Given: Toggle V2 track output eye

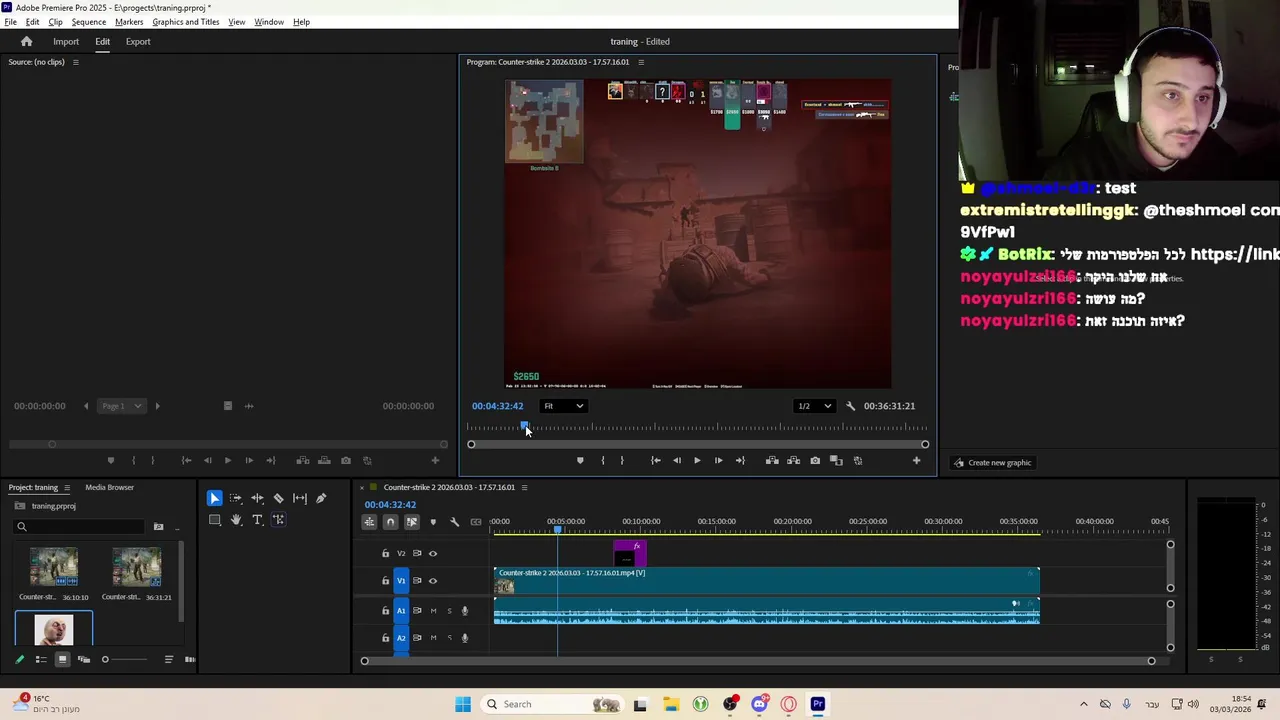Looking at the screenshot, I should [433, 553].
